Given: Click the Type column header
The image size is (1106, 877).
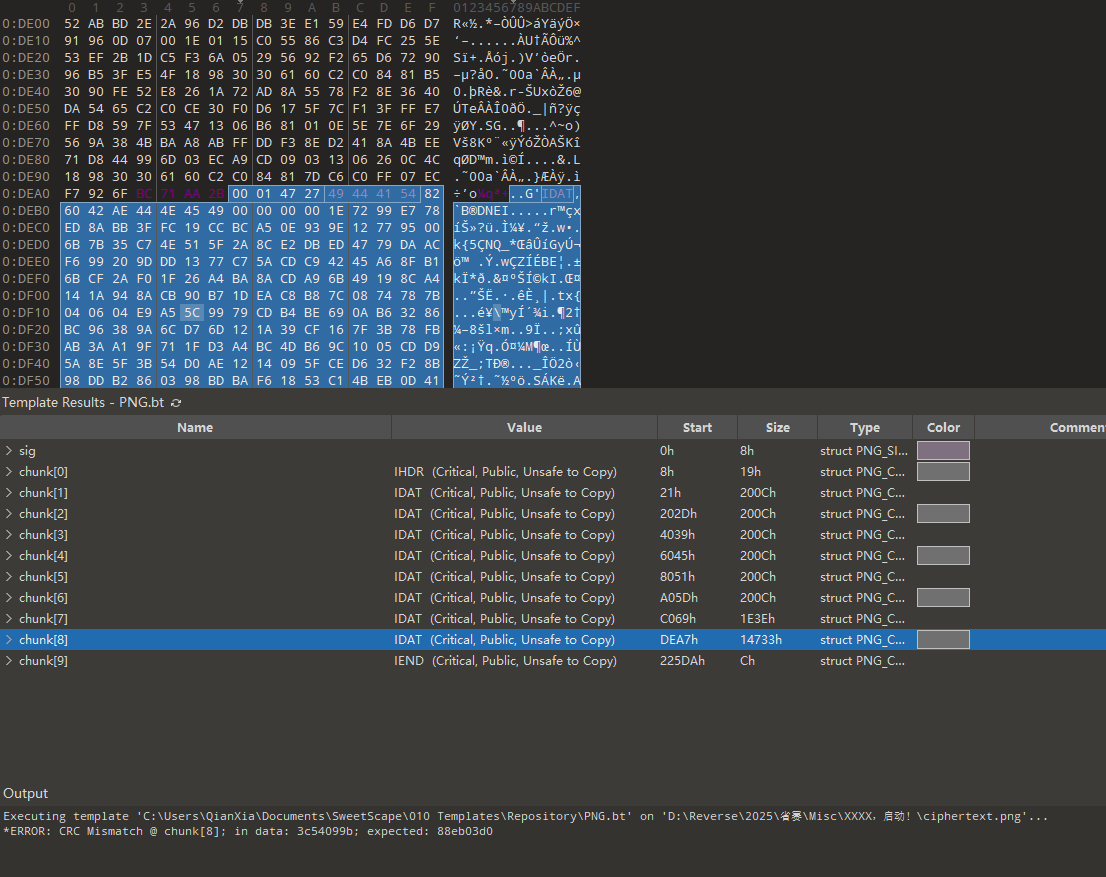Looking at the screenshot, I should pos(864,428).
